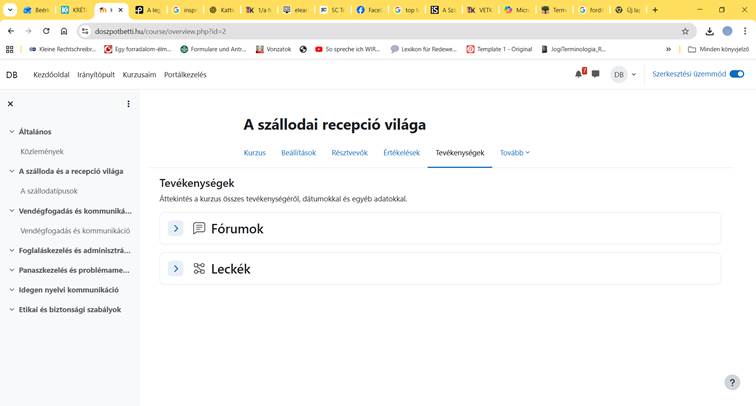Viewport: 756px width, 406px height.
Task: Switch to the Kurzus tab
Action: coord(255,153)
